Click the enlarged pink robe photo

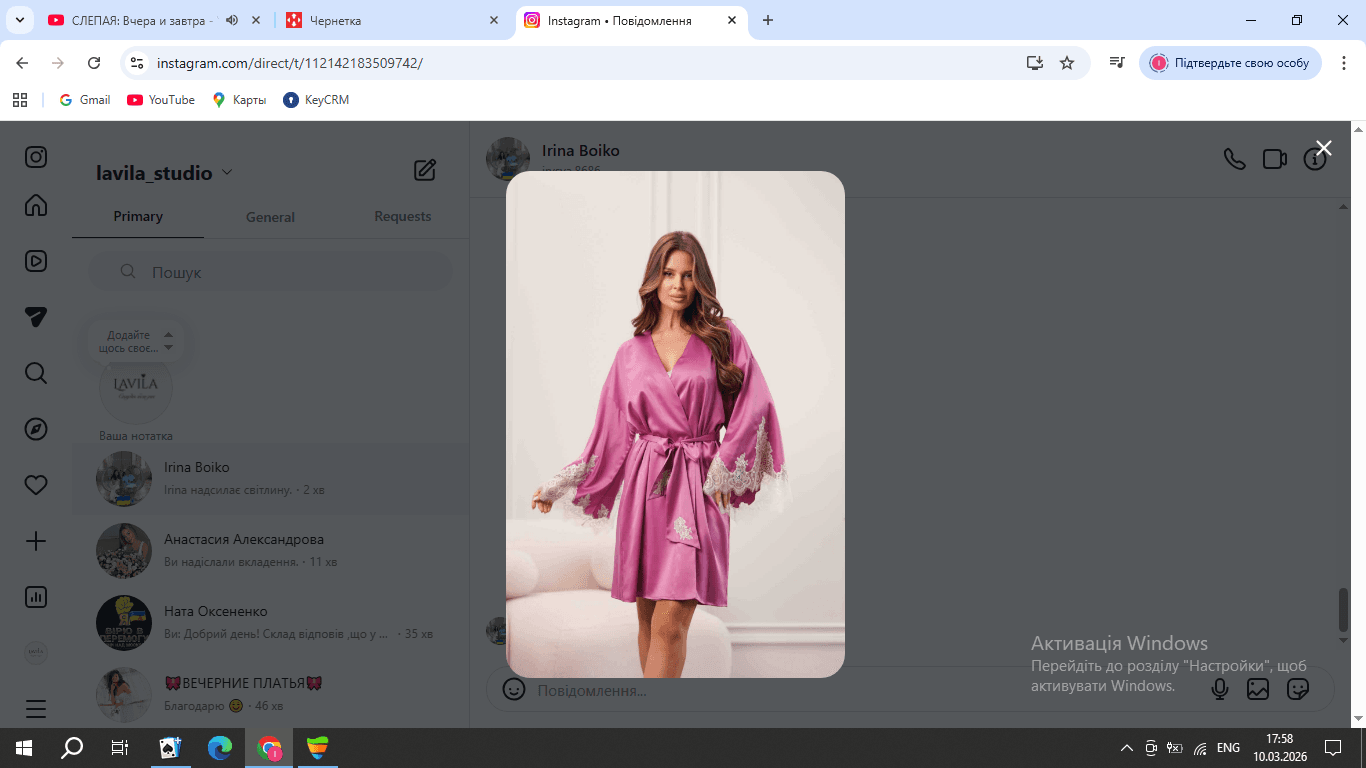[x=675, y=424]
